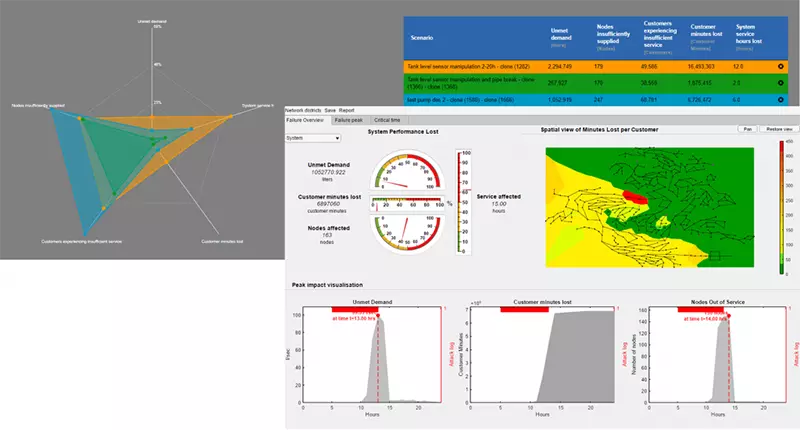Click the peak marker in Unmet Demand chart

click(378, 315)
